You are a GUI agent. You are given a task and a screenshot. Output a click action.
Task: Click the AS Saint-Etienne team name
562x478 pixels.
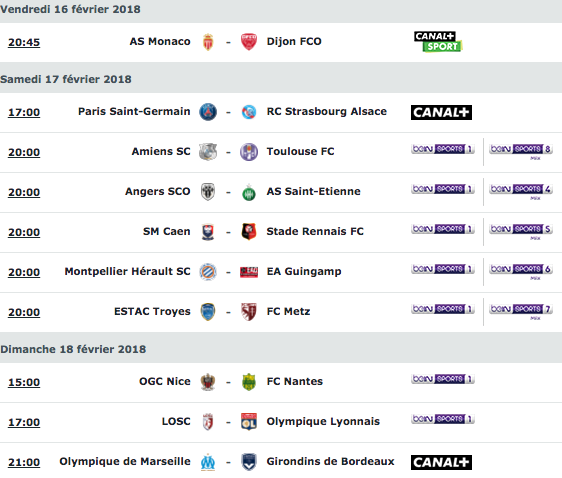pyautogui.click(x=314, y=191)
